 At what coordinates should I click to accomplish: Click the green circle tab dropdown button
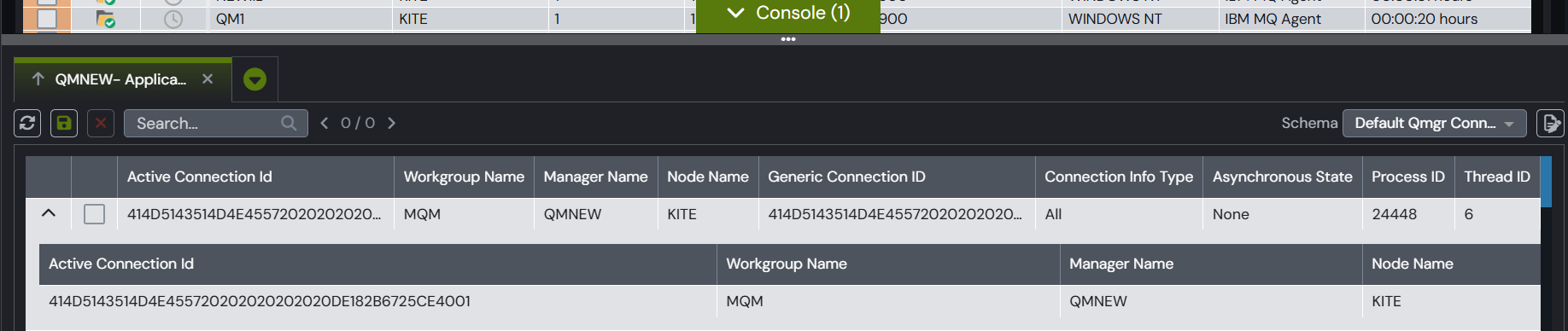[x=255, y=79]
